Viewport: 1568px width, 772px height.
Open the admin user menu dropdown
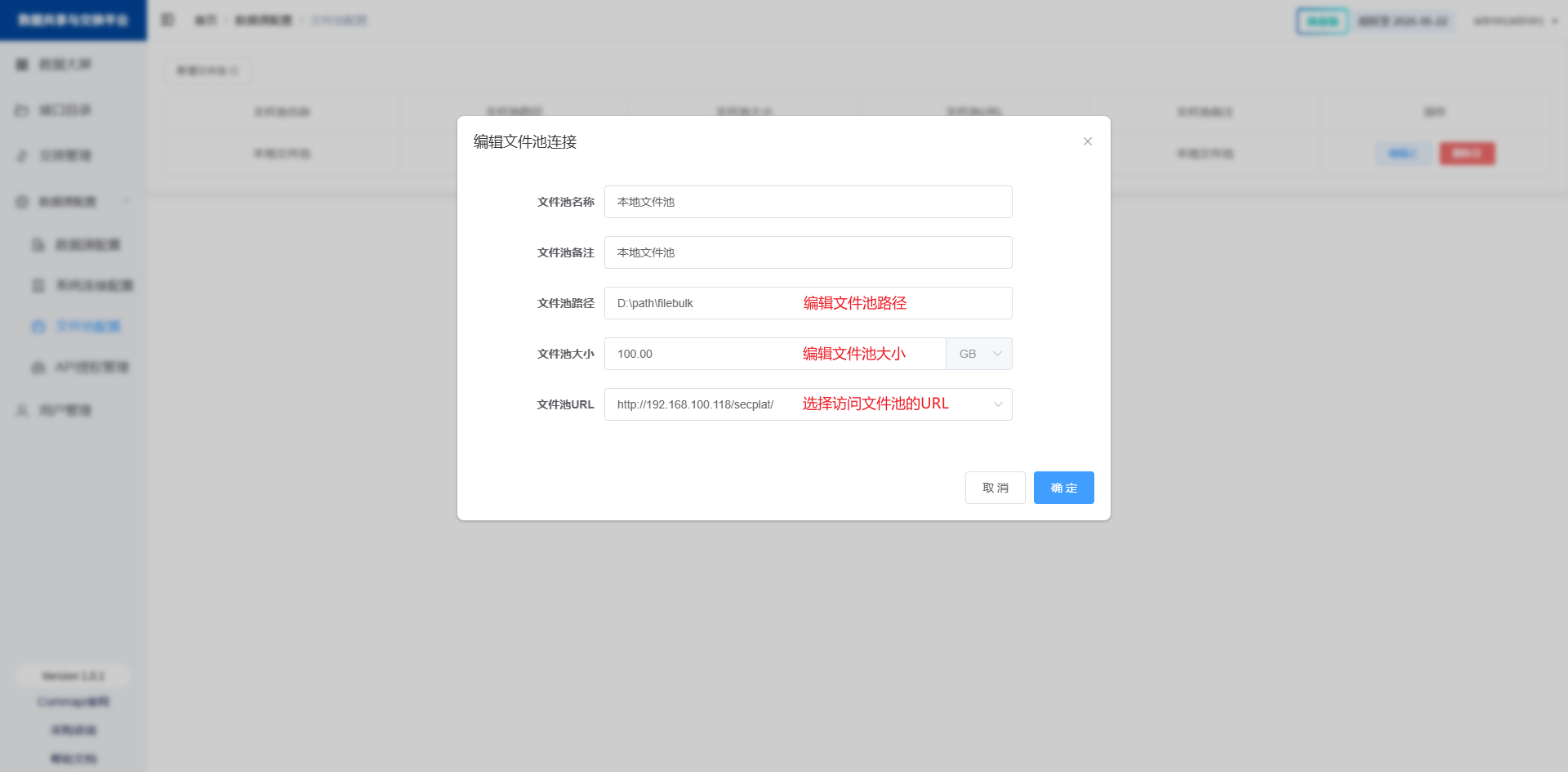click(1515, 20)
